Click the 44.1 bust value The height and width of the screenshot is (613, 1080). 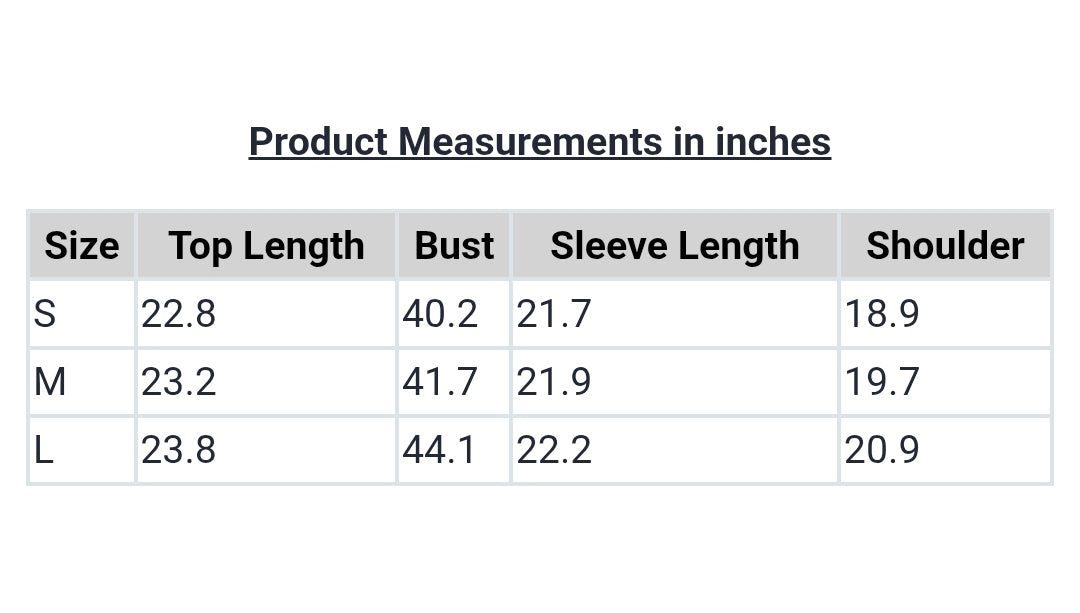click(439, 450)
